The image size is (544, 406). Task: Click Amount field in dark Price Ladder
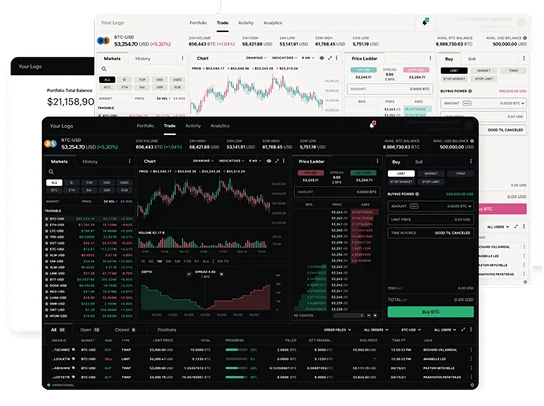(337, 192)
